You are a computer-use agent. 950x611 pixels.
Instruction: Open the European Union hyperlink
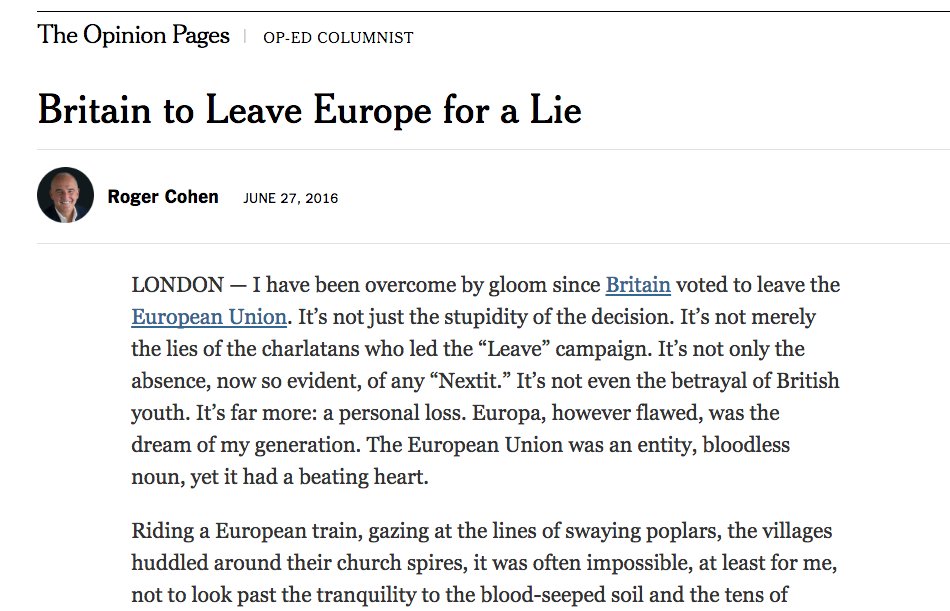[x=209, y=317]
